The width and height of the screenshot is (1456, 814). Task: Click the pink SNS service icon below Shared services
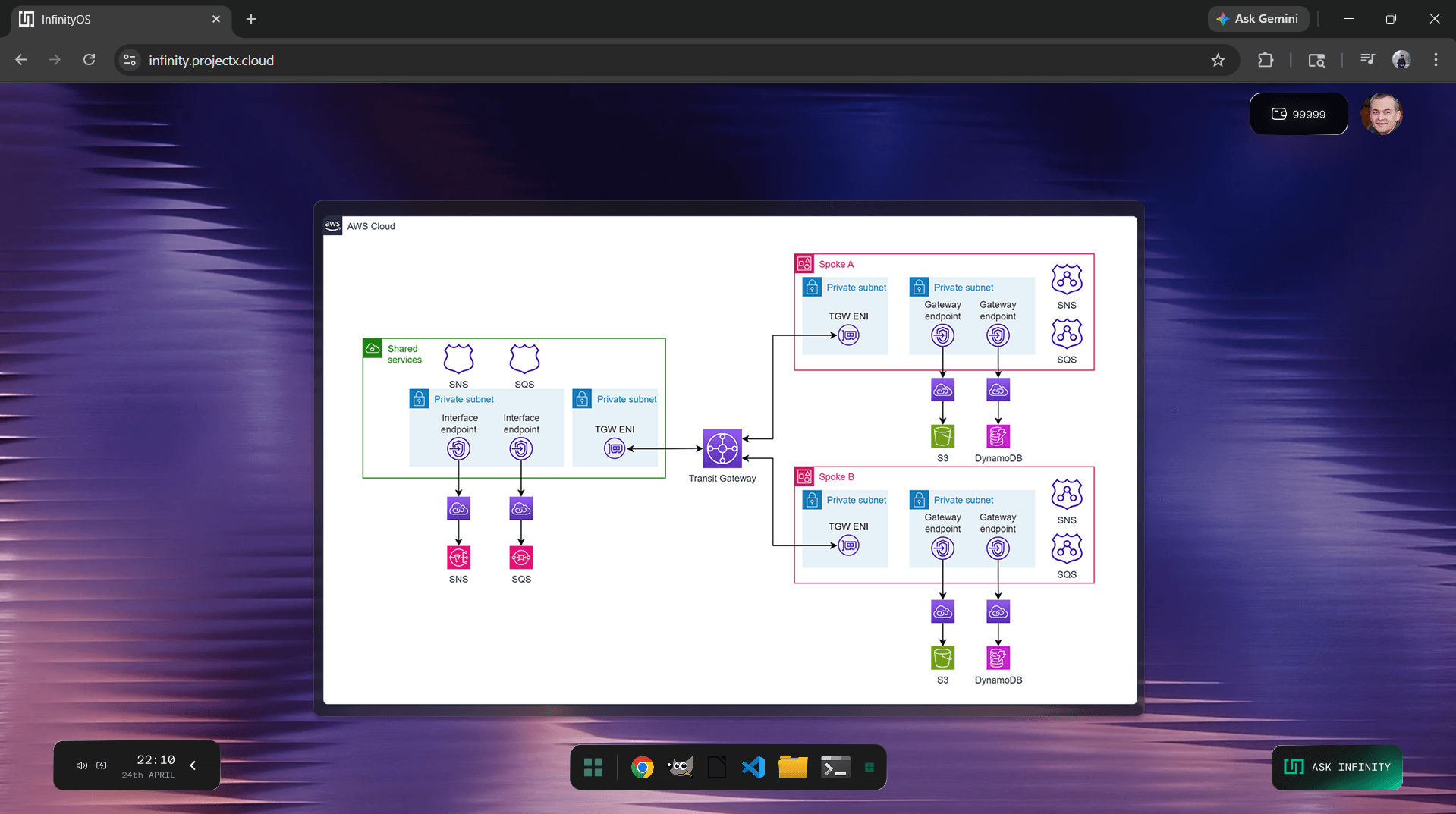click(x=458, y=558)
